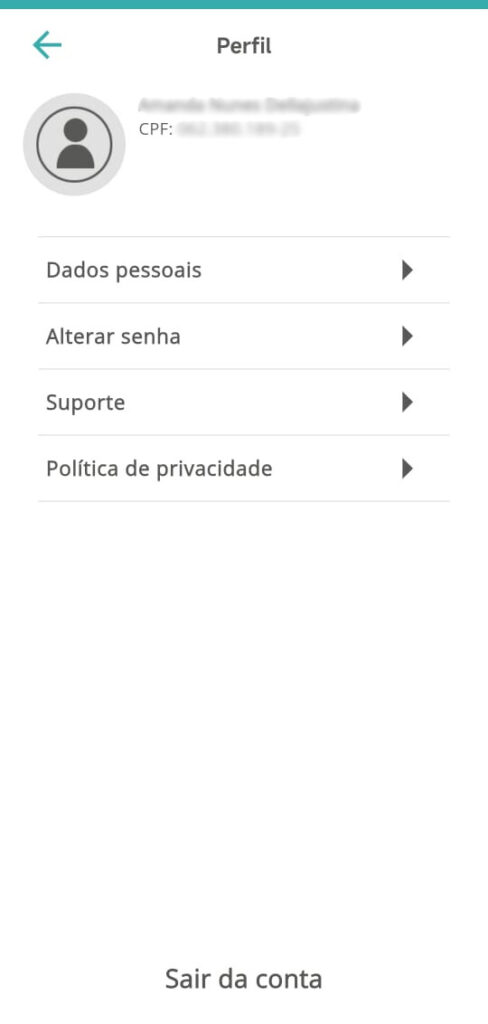Click the arrow icon beside Política de privacidade
Image resolution: width=488 pixels, height=1024 pixels.
(408, 468)
